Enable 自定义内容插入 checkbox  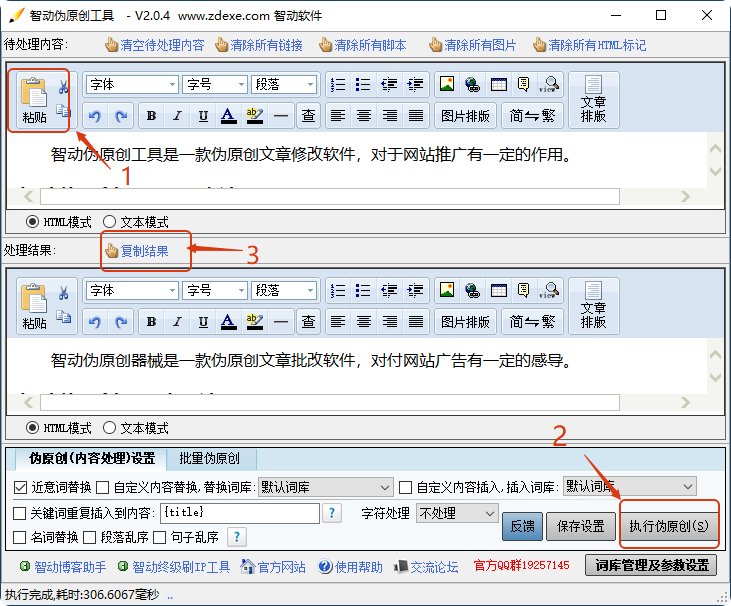[x=405, y=488]
